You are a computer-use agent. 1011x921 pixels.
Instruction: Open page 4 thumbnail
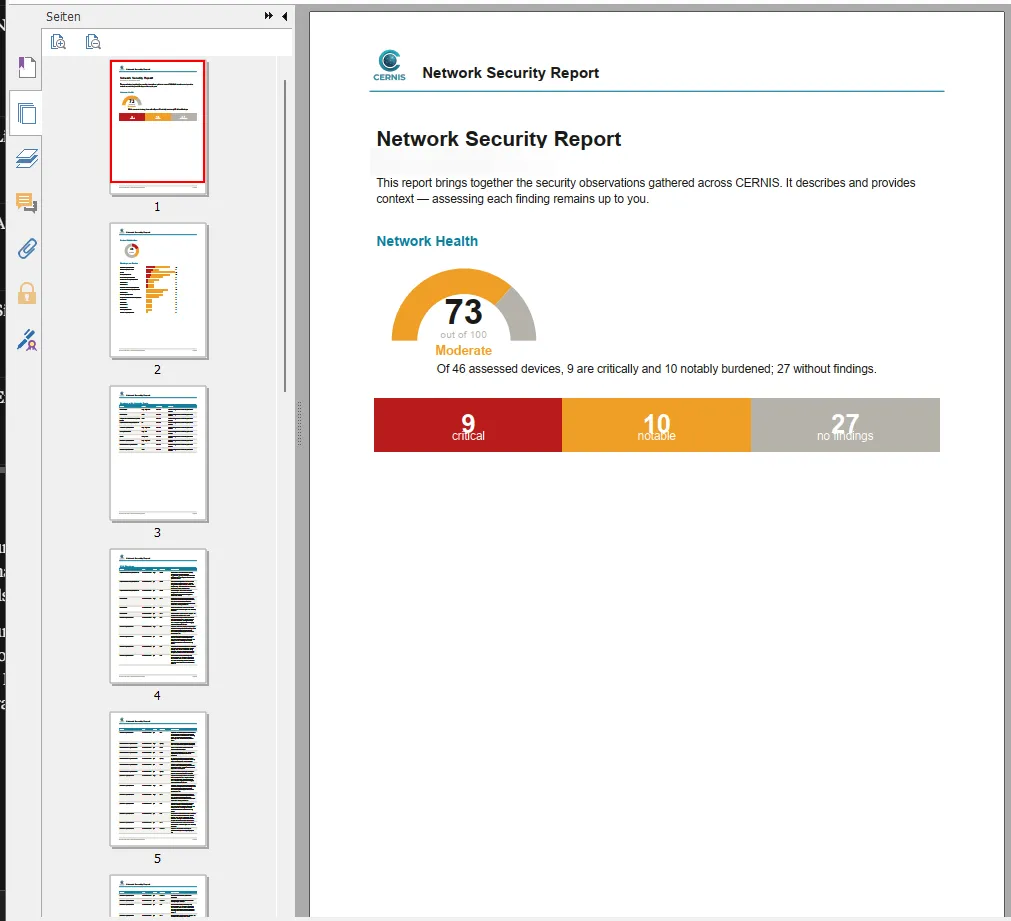pos(158,617)
